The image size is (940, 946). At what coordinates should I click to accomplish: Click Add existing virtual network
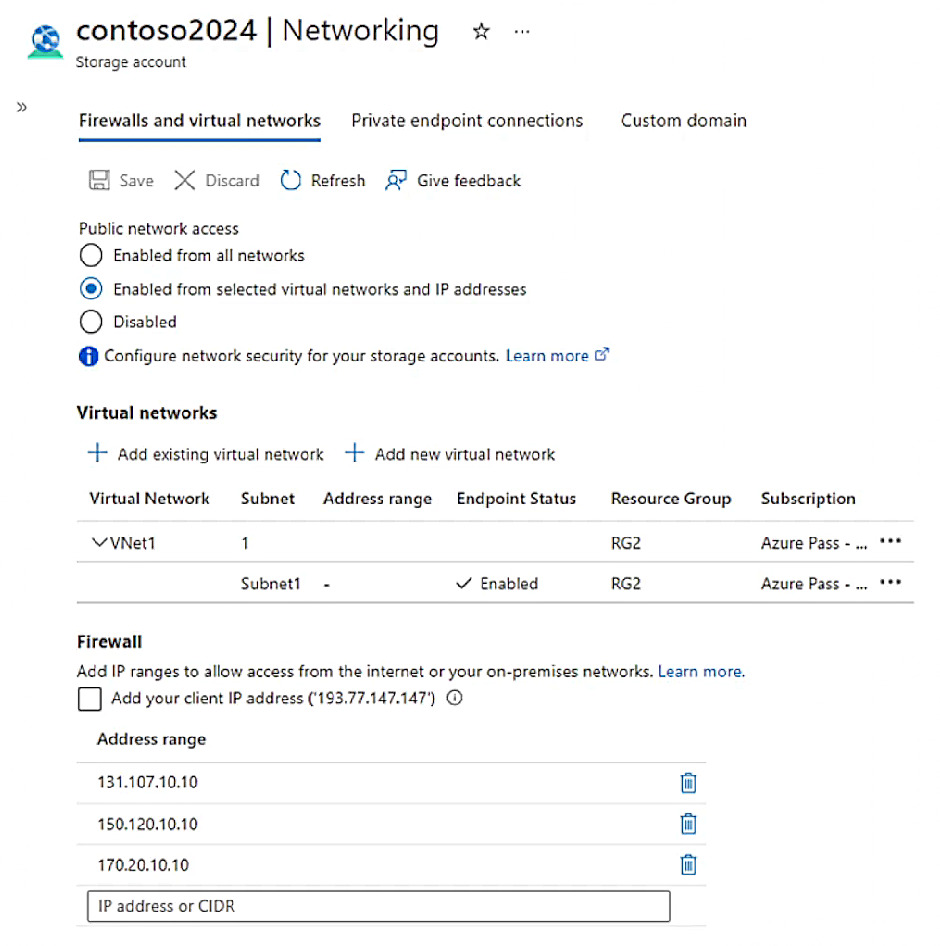(206, 454)
